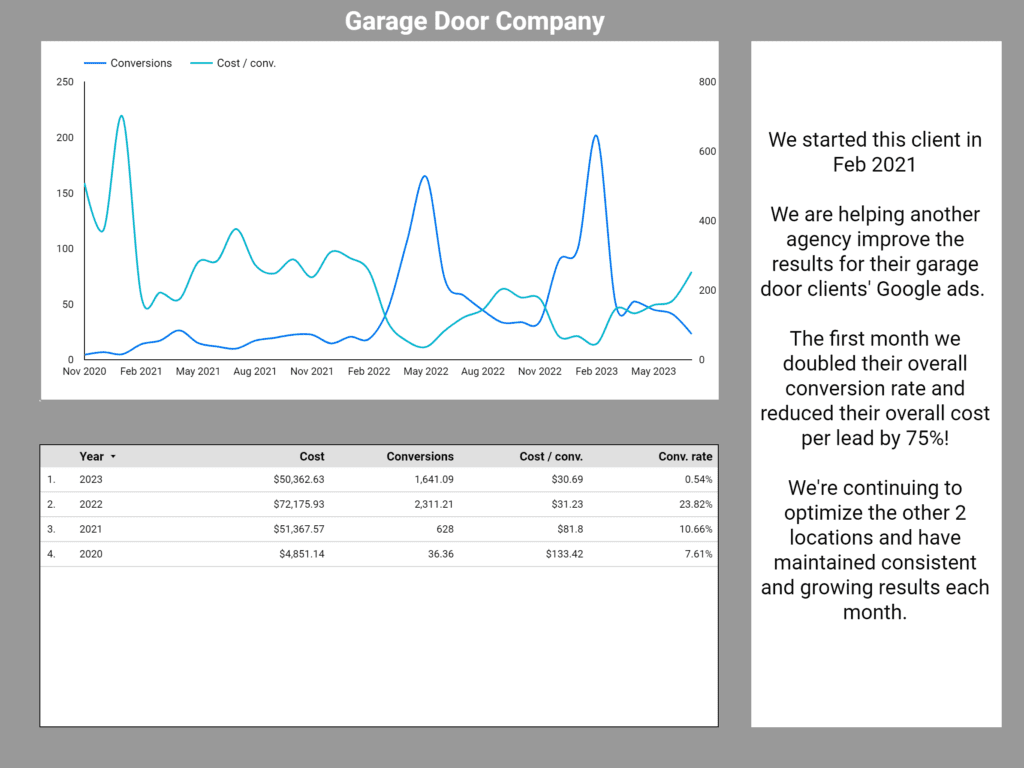Select the 2023 row in the table

[91, 479]
